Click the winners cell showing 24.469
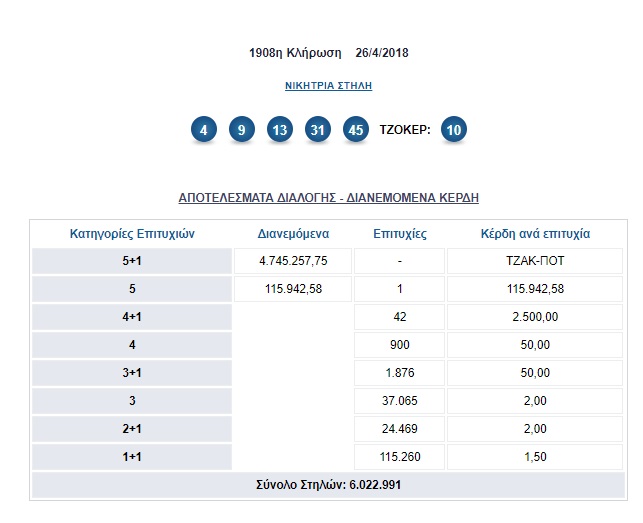The image size is (643, 523). [x=399, y=429]
